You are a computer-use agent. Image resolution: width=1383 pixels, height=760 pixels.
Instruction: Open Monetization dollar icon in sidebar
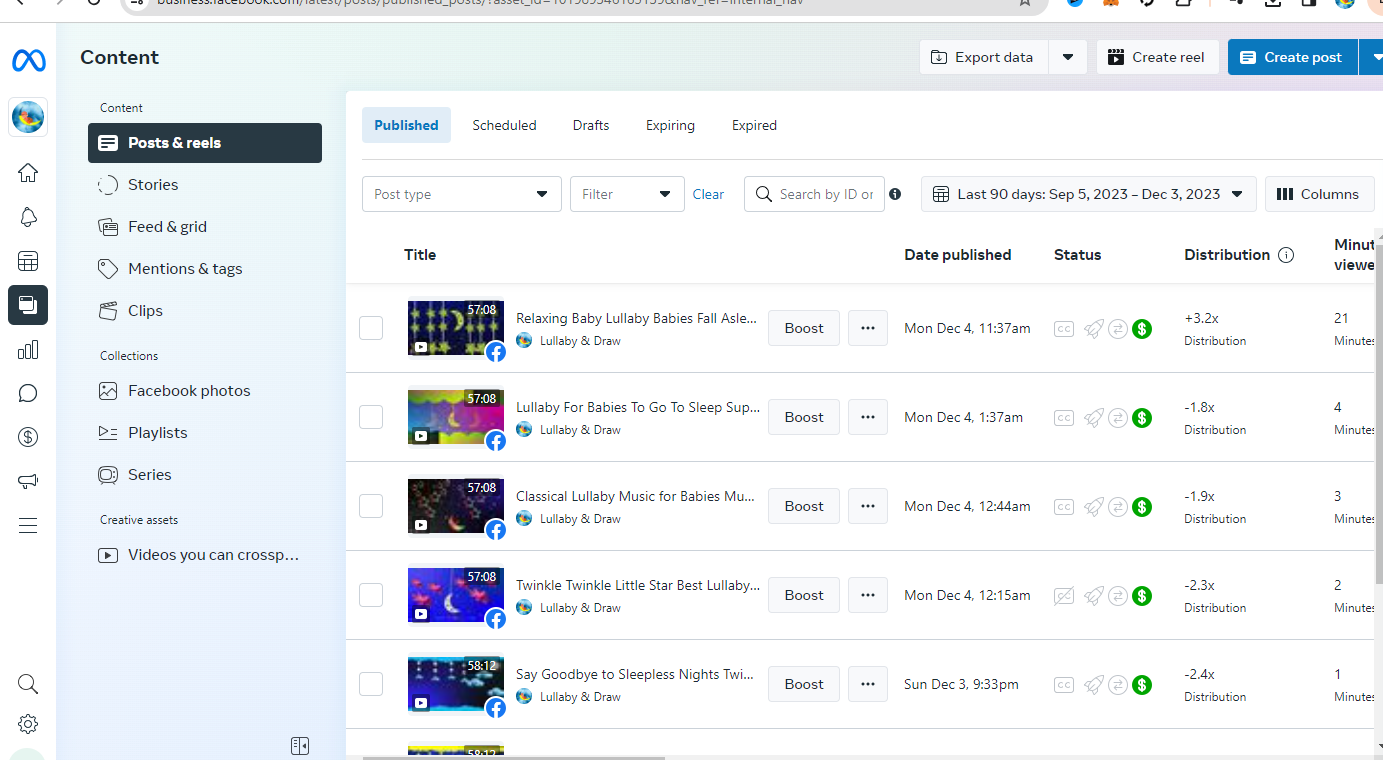(x=28, y=437)
